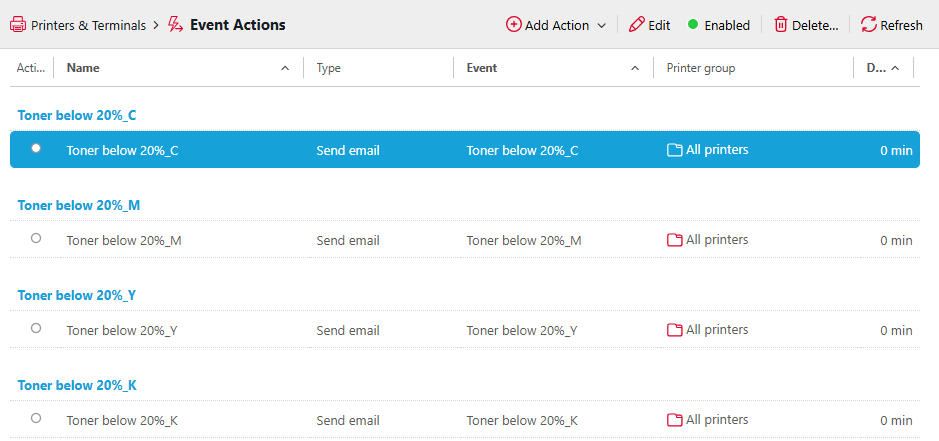Click Send email in Toner below 20%_Y row
This screenshot has height=441, width=939.
pyautogui.click(x=348, y=330)
